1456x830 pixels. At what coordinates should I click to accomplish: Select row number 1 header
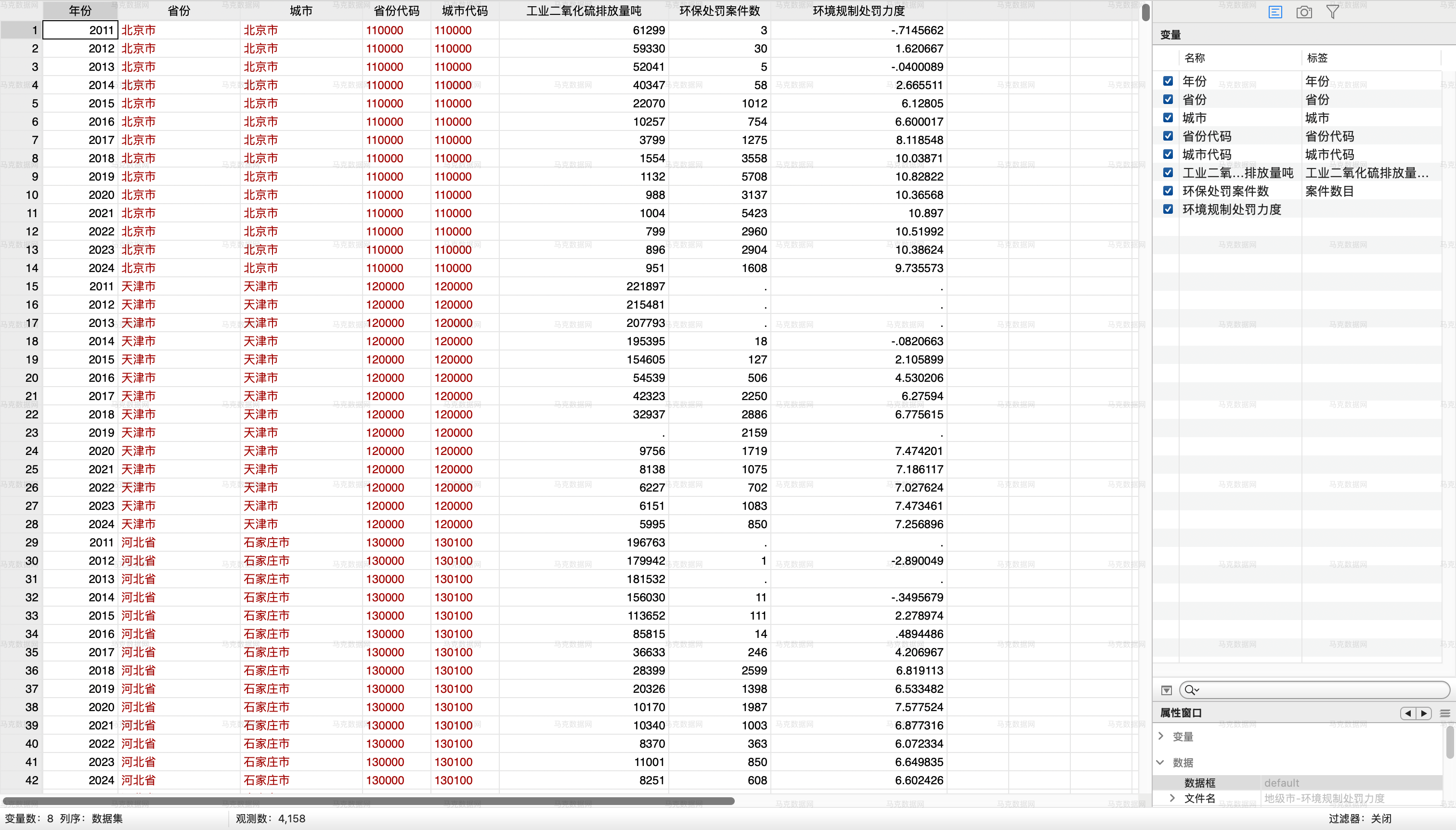pos(21,30)
